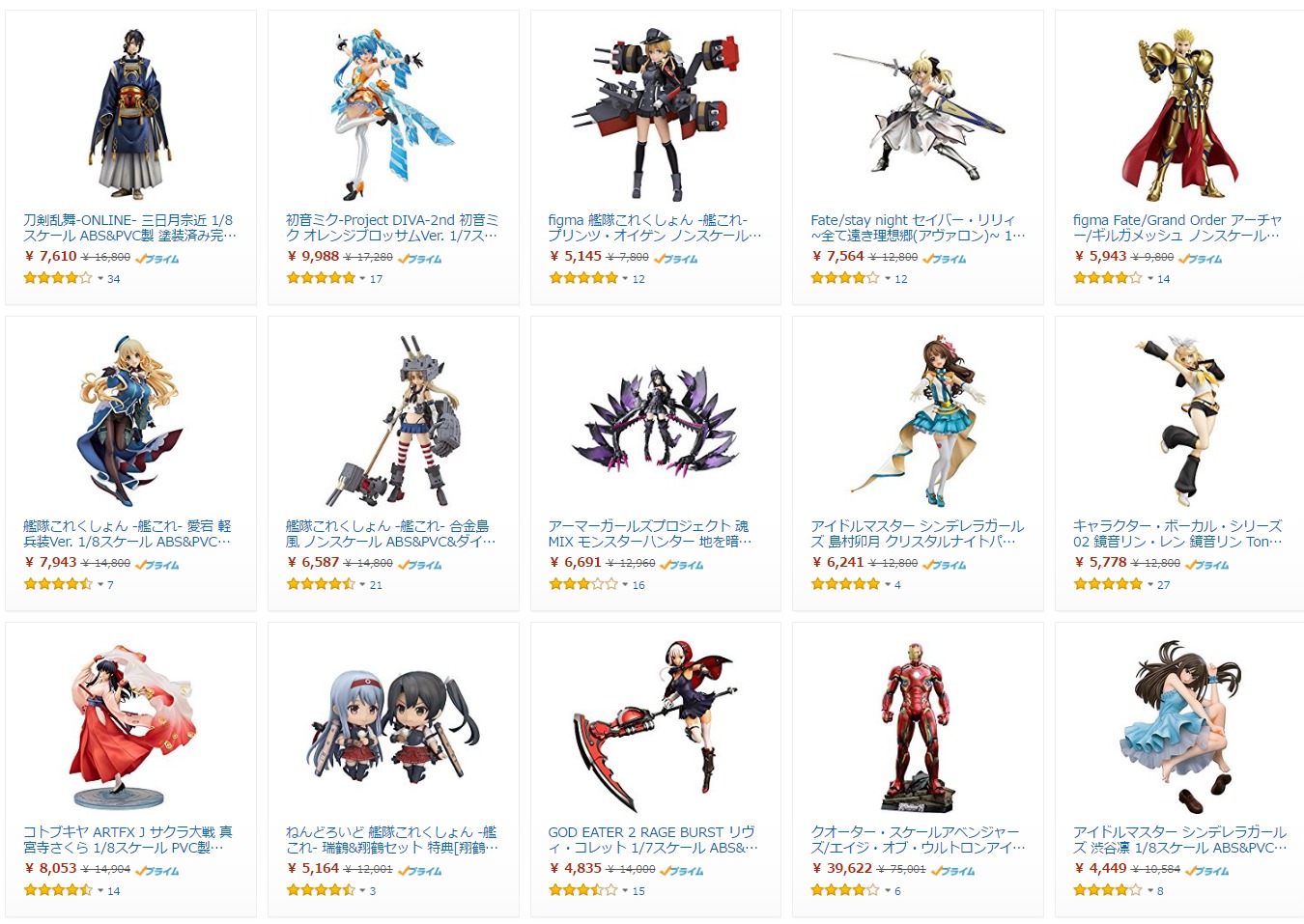Viewport: 1304px width, 924px height.
Task: Click the Prime badge beside the ¥39,622 price
Action: pyautogui.click(x=952, y=871)
